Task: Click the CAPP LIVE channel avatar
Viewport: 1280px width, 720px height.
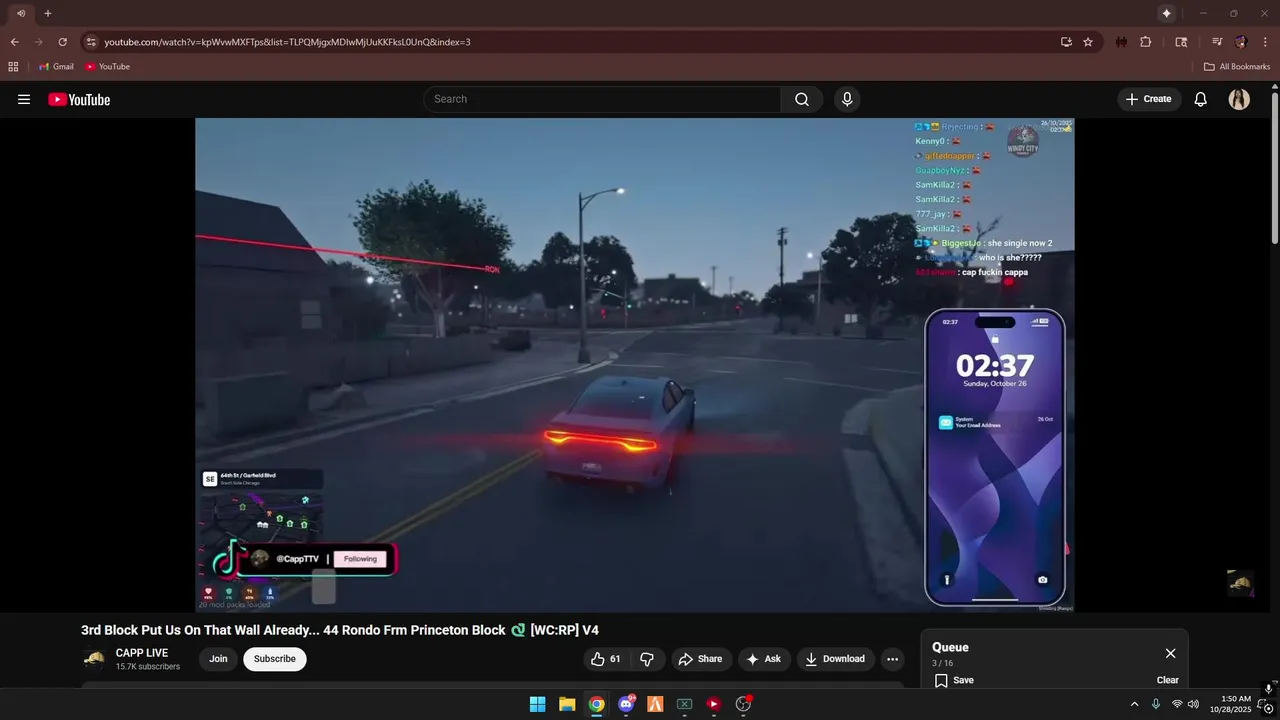Action: (94, 659)
